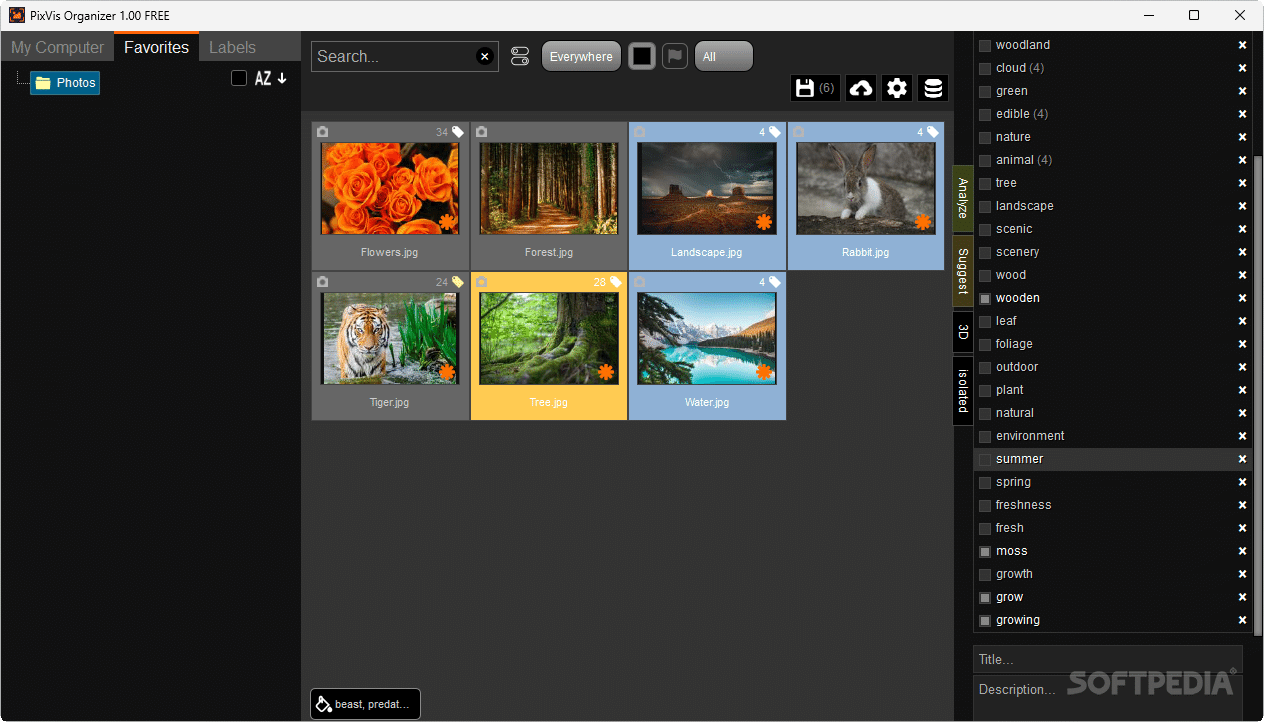Screen dimensions: 1264x722
Task: Click the orange asterisk badge on Tree.jpg
Action: pyautogui.click(x=605, y=372)
